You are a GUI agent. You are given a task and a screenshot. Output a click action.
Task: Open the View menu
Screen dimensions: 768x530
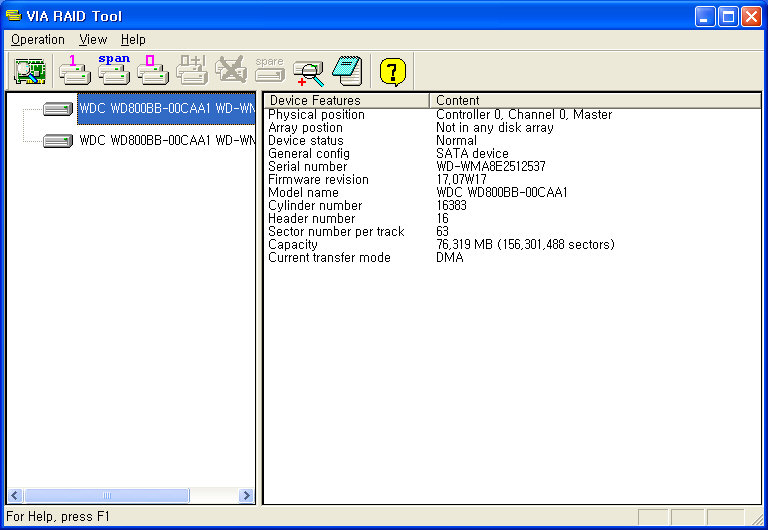tap(93, 40)
